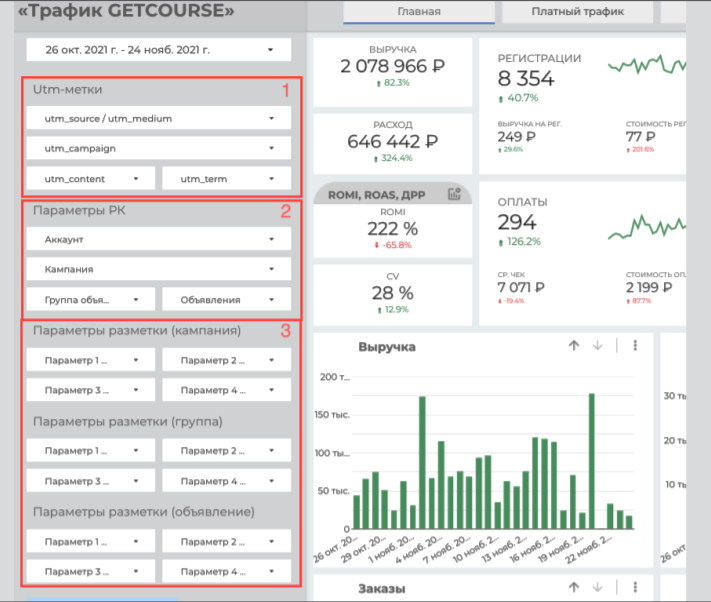The height and width of the screenshot is (602, 711).
Task: Click the РЕГИСТРАЦИИ sparkline chart
Action: pos(647,65)
